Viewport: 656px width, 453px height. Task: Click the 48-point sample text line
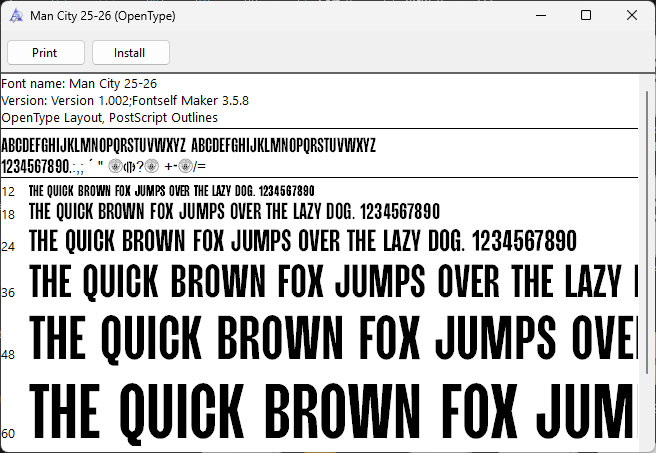point(330,338)
